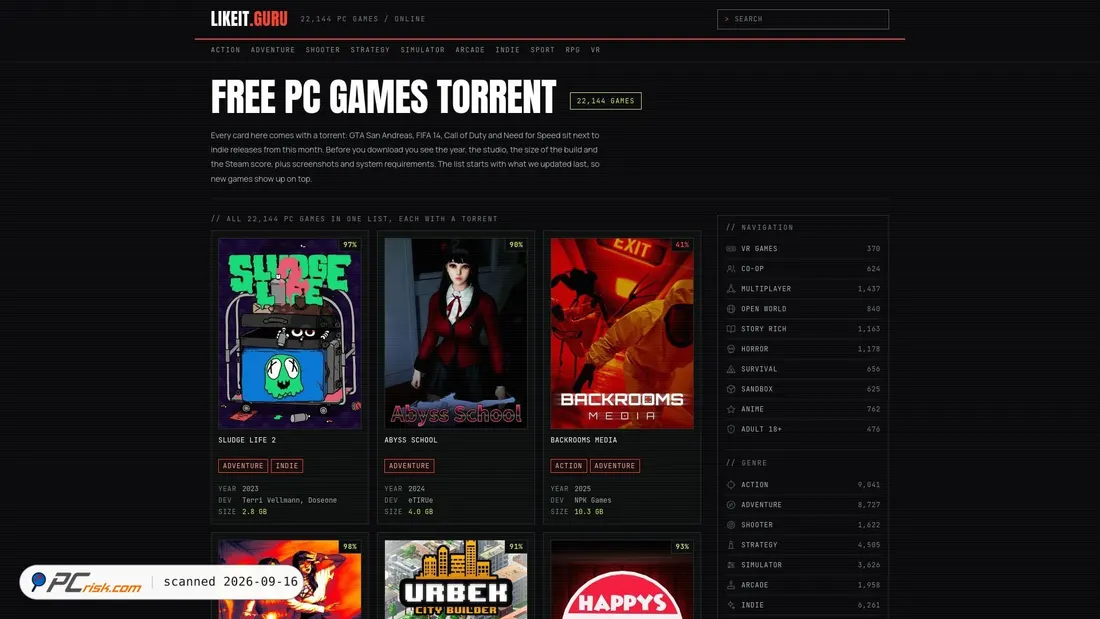Click the Indie genre sparkle icon
1100x619 pixels.
[x=731, y=605]
